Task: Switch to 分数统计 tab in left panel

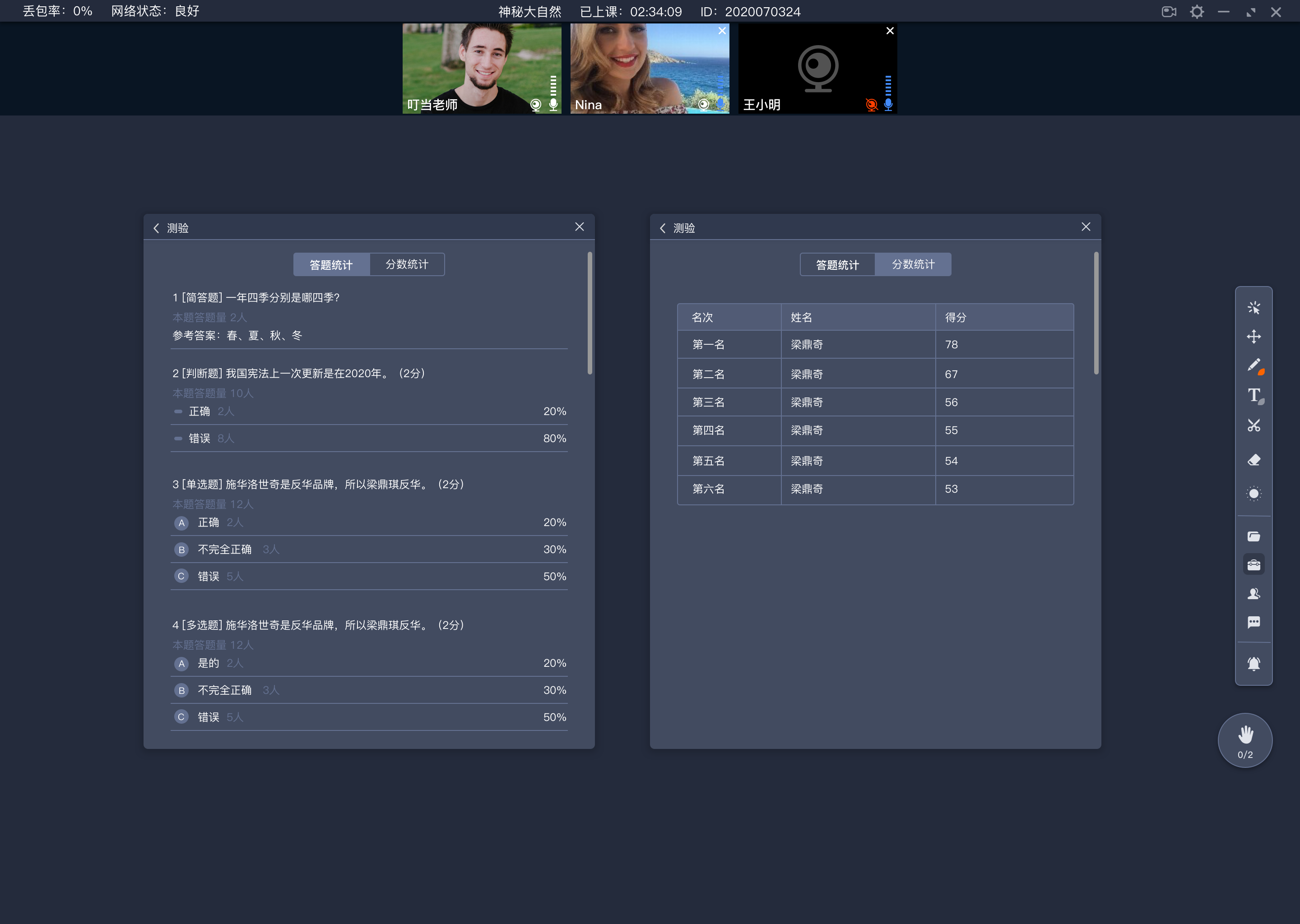Action: 407,264
